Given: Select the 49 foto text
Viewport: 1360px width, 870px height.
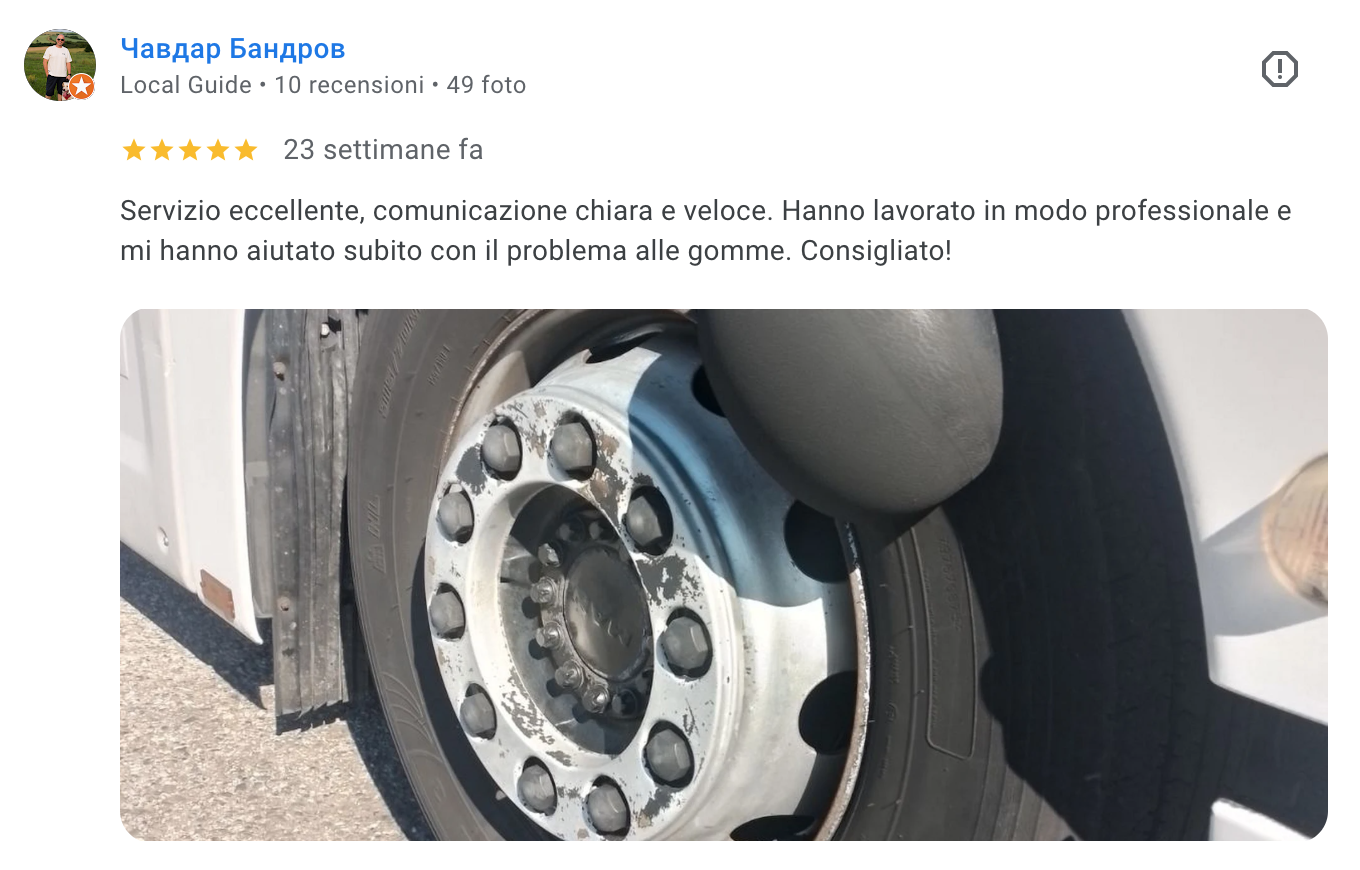Looking at the screenshot, I should (x=486, y=85).
